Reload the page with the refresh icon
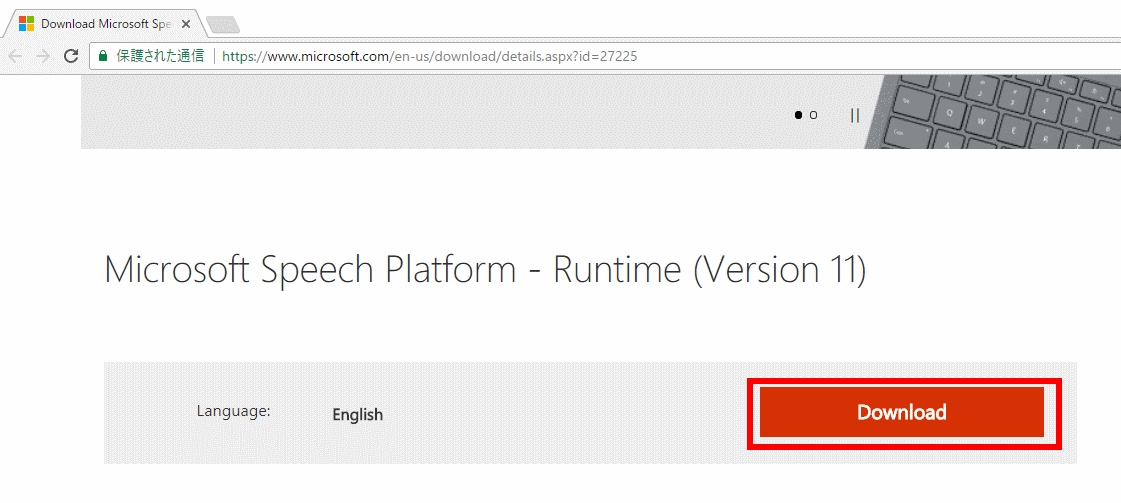 71,56
